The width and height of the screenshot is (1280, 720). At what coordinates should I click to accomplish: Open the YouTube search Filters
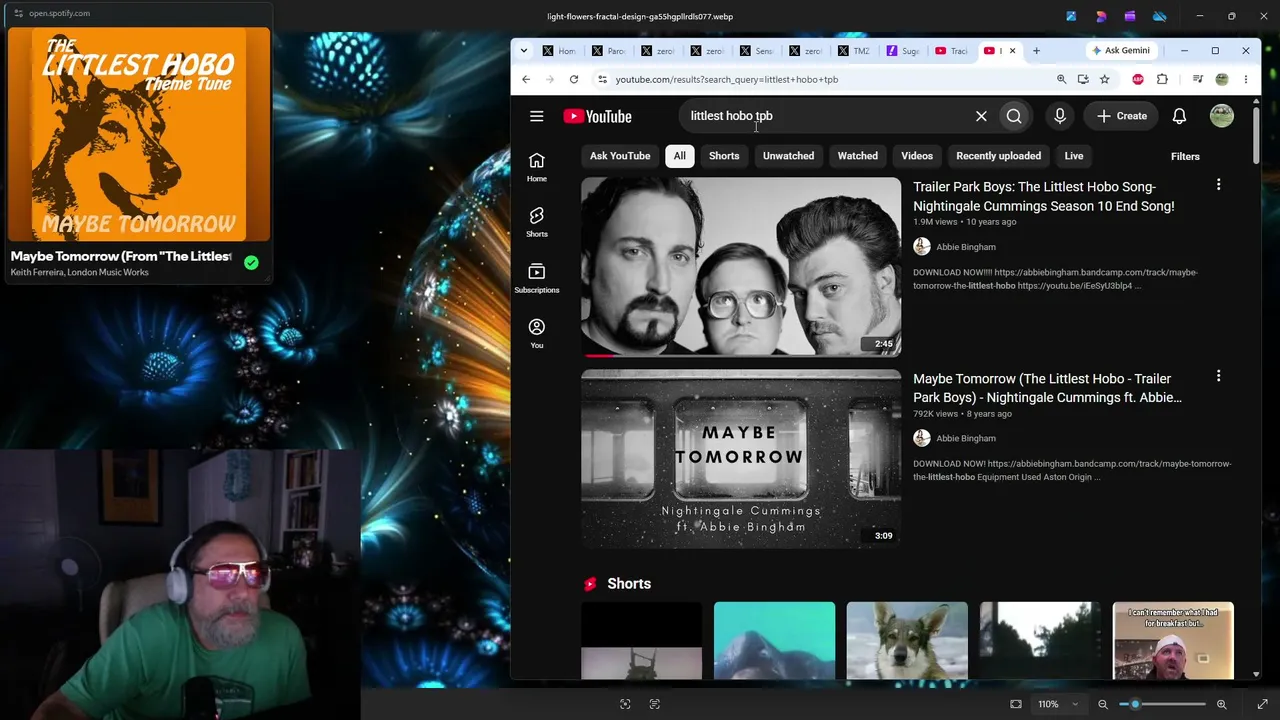[1185, 156]
